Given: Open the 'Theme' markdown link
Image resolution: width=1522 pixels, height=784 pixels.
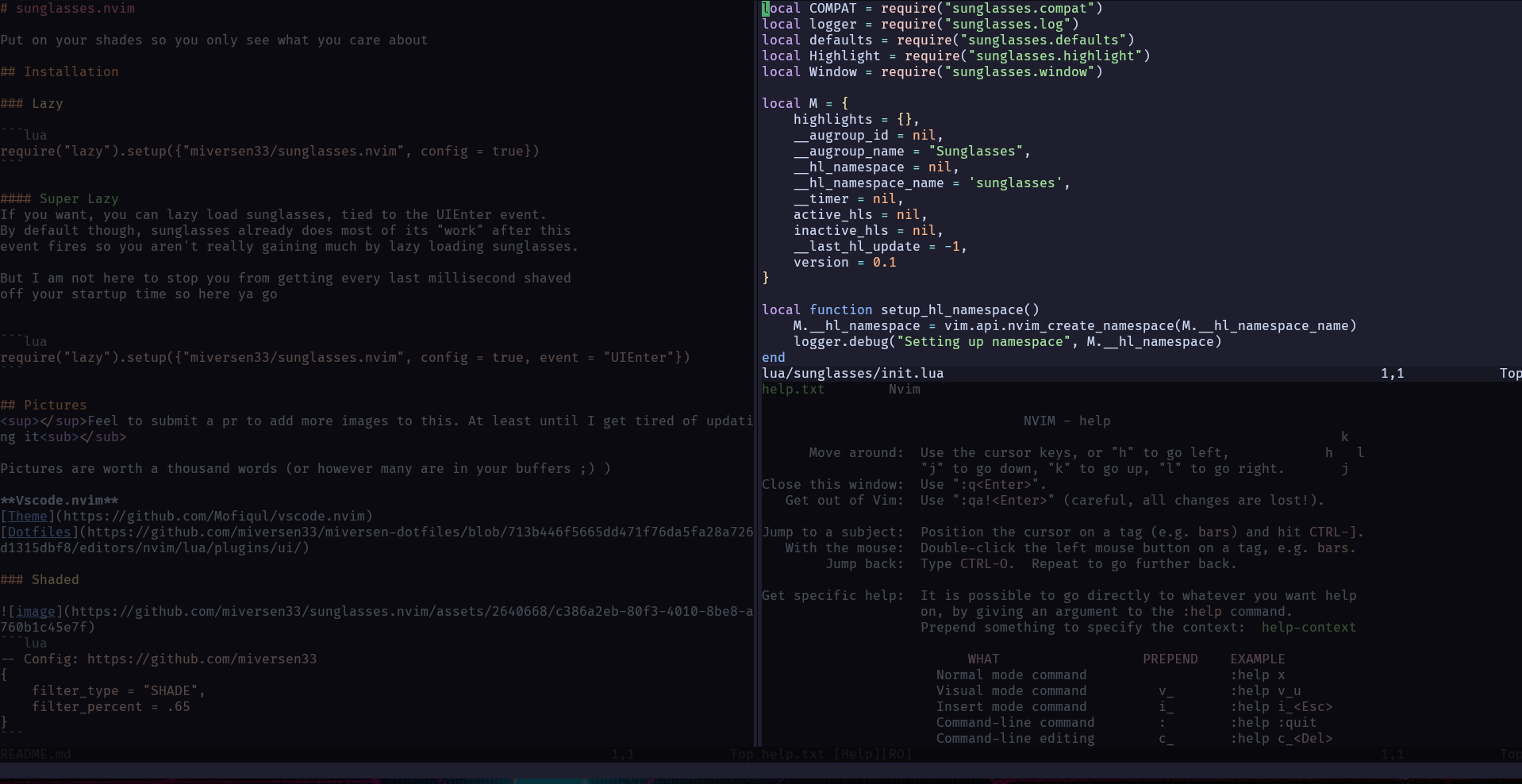Looking at the screenshot, I should coord(28,516).
